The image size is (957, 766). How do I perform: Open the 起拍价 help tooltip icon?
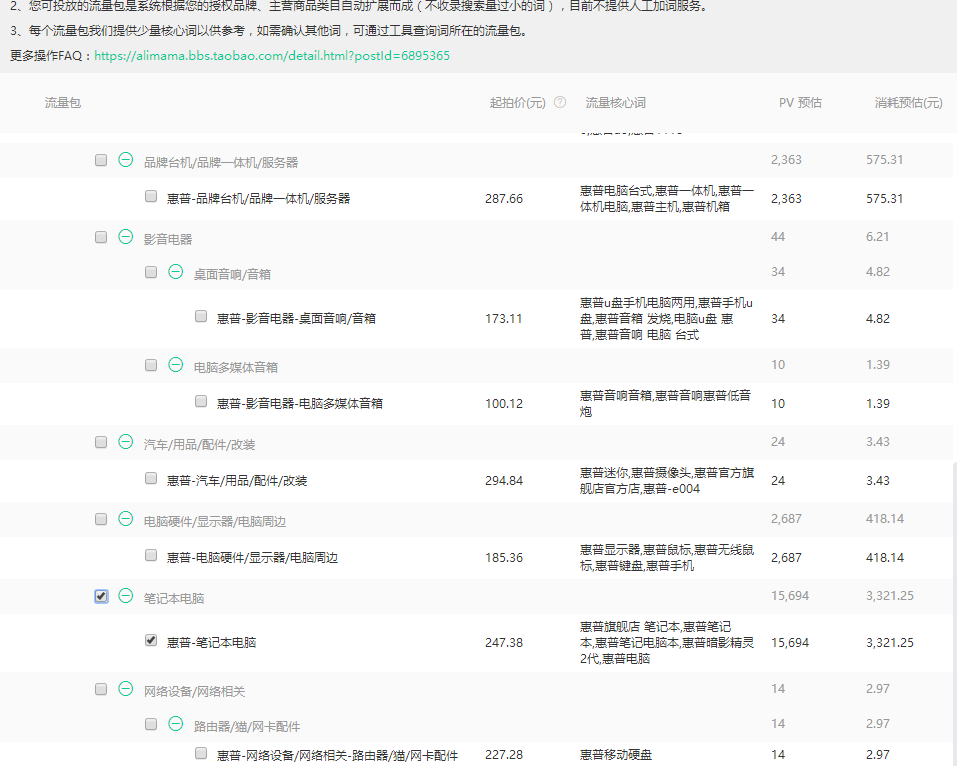558,101
